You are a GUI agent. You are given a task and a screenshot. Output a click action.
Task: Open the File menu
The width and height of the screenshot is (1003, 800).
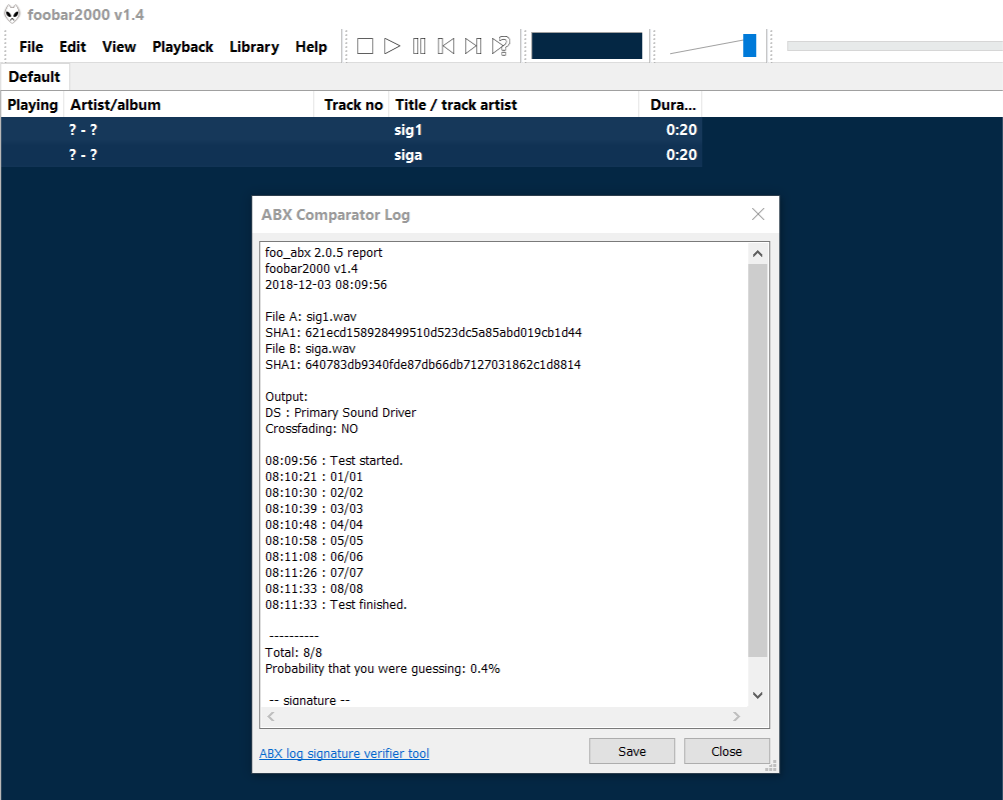[31, 47]
